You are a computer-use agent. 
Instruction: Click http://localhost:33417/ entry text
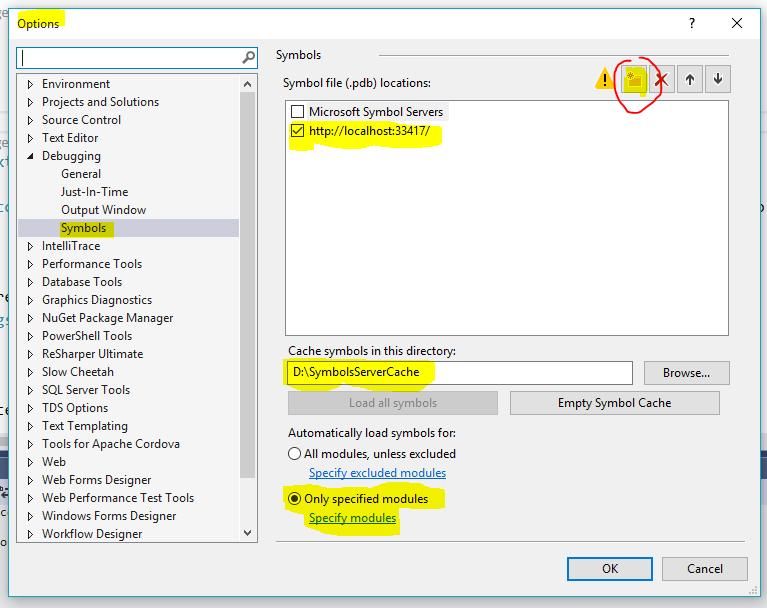click(369, 131)
